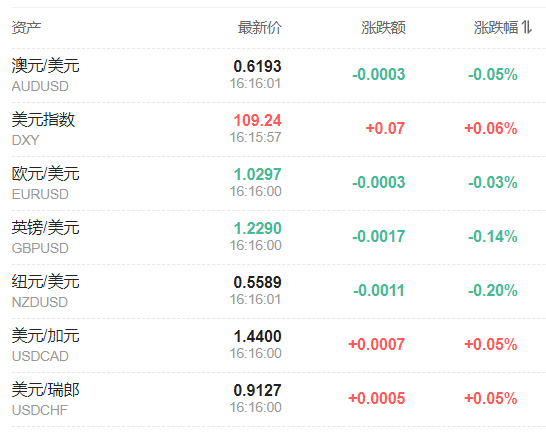Select the USDCAD ticker code
The height and width of the screenshot is (432, 546).
40,356
